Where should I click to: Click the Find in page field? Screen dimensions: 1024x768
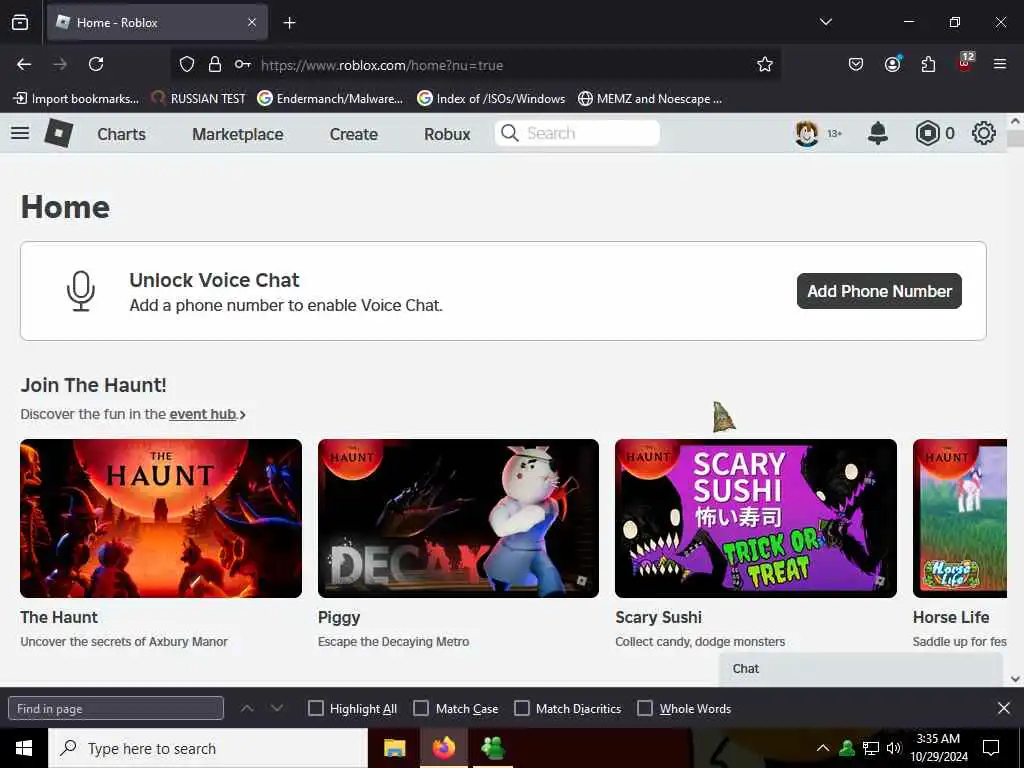click(116, 709)
